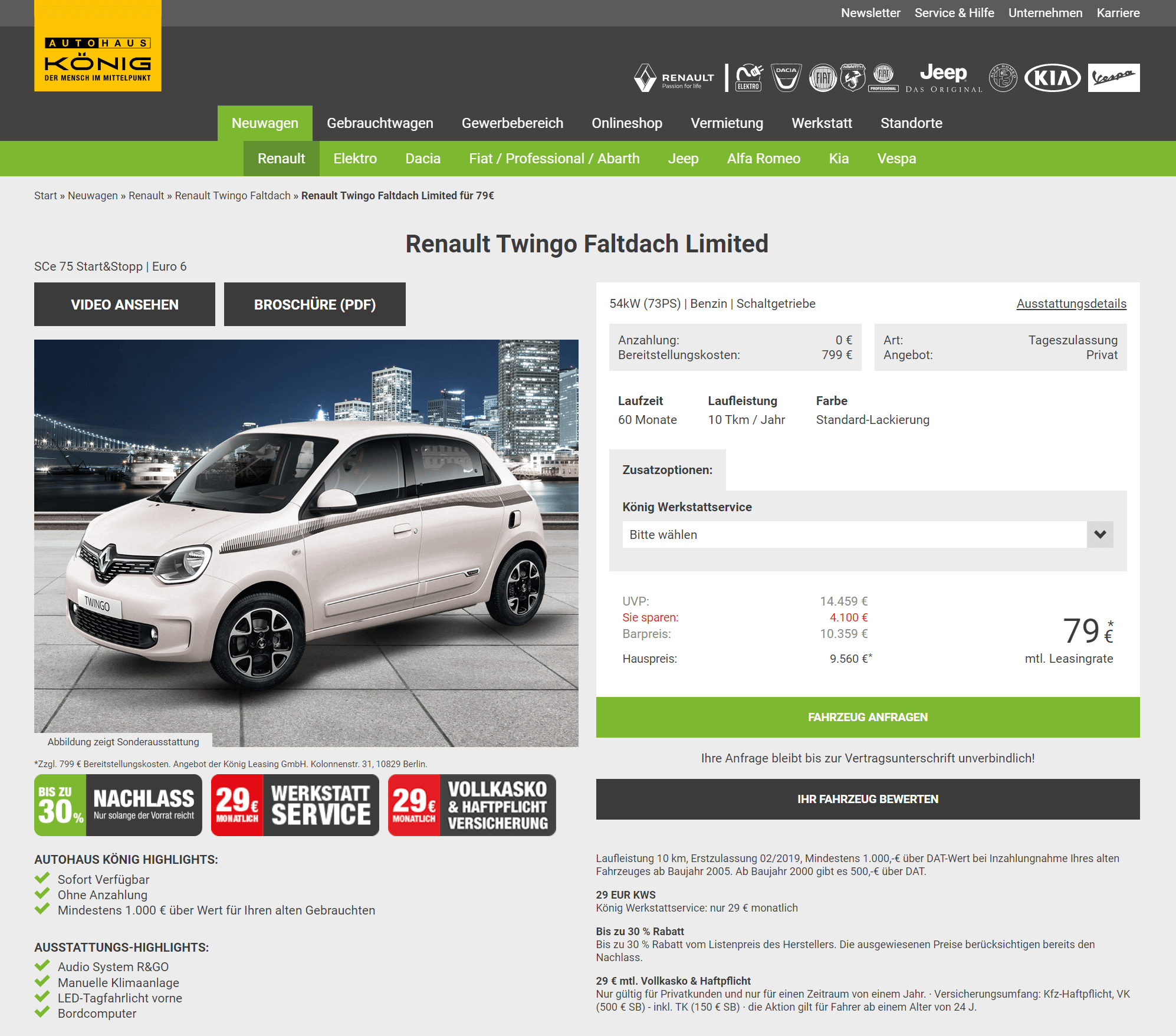Click the Abarth scorpion logo
This screenshot has height=1036, width=1176.
point(852,78)
